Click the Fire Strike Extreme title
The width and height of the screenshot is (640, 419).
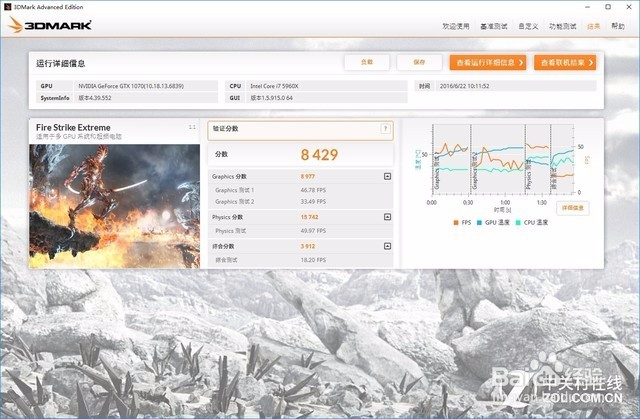point(73,127)
